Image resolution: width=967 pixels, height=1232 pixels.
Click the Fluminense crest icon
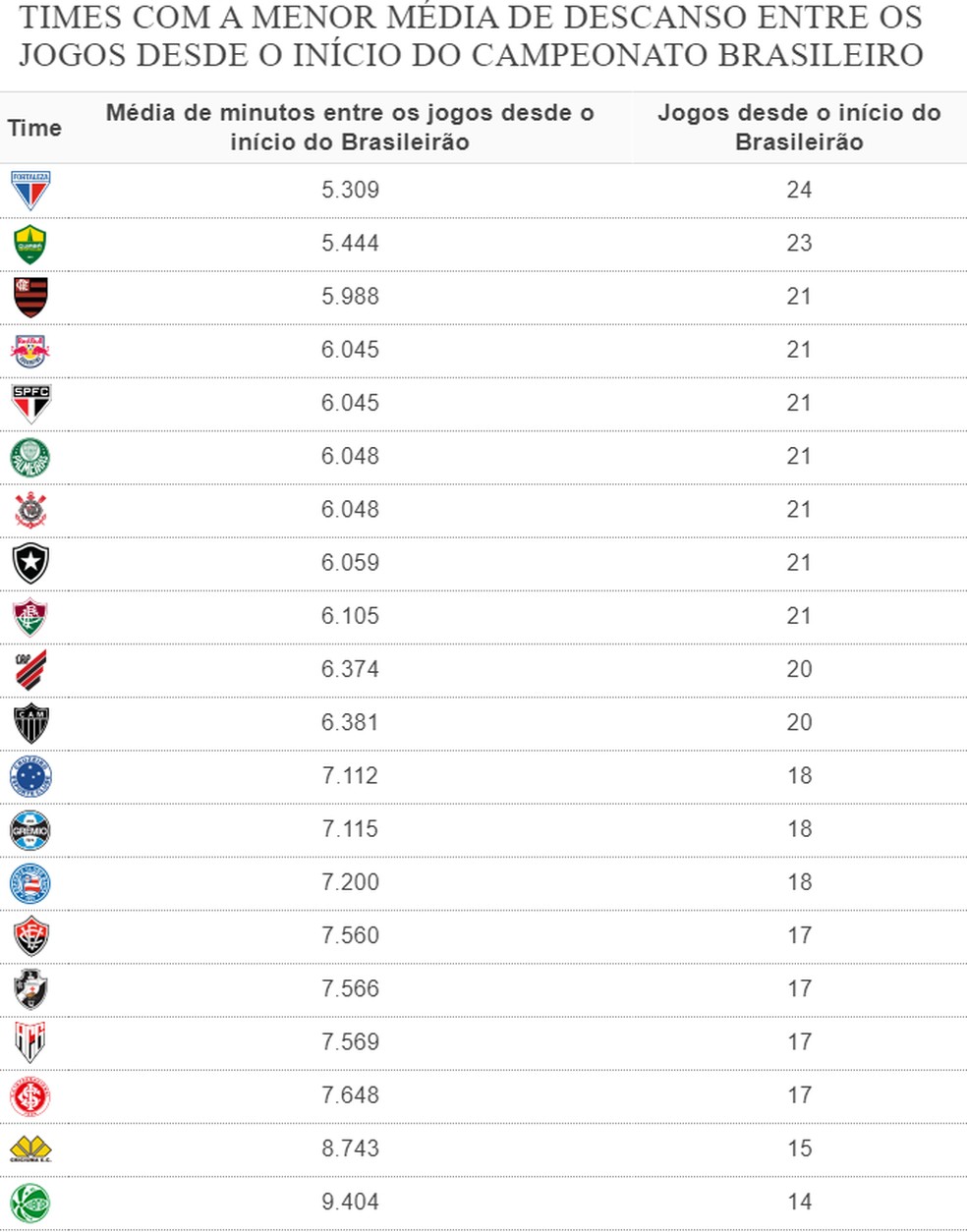(30, 617)
